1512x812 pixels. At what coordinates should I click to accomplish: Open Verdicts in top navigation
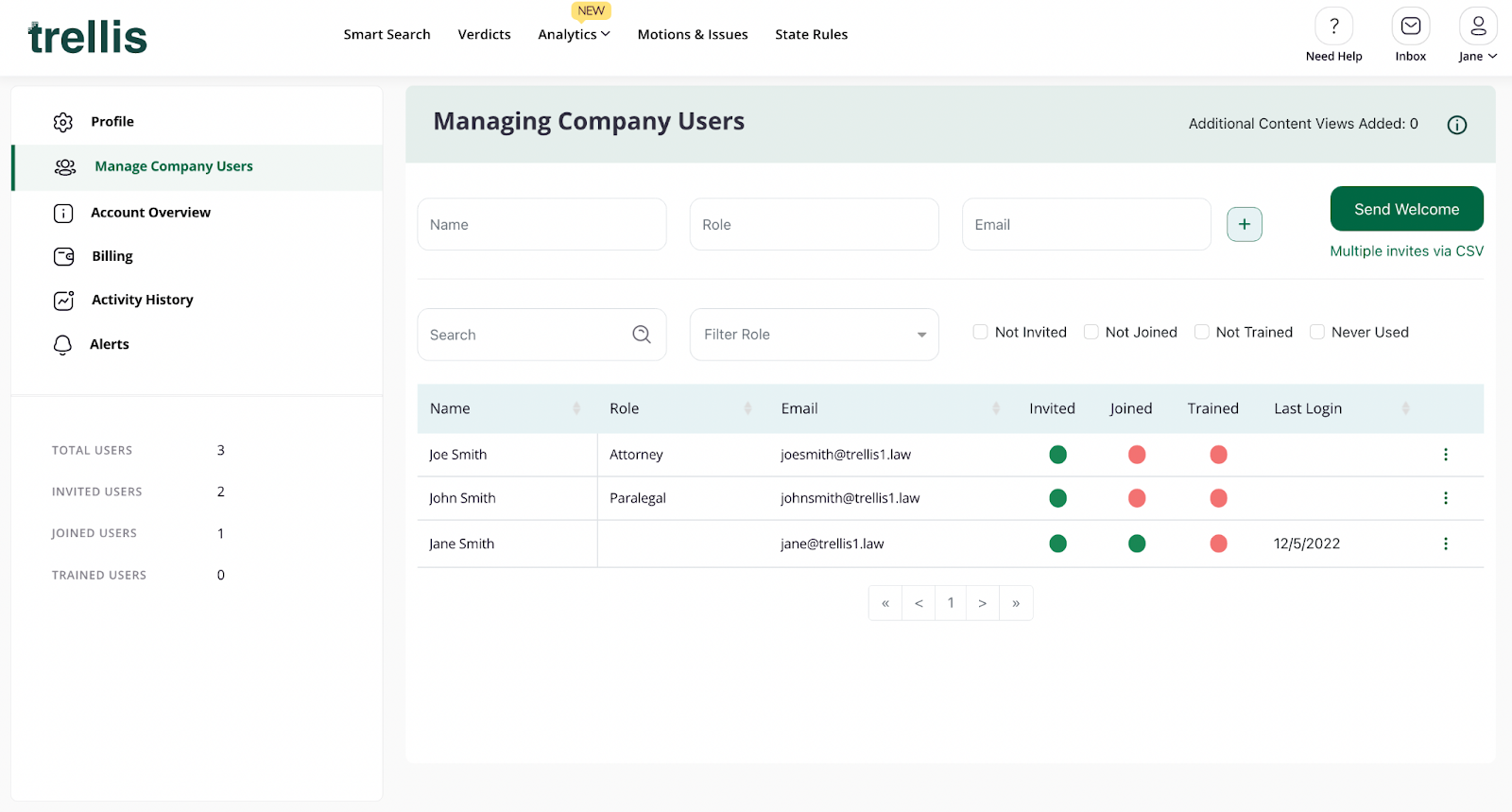click(x=484, y=34)
